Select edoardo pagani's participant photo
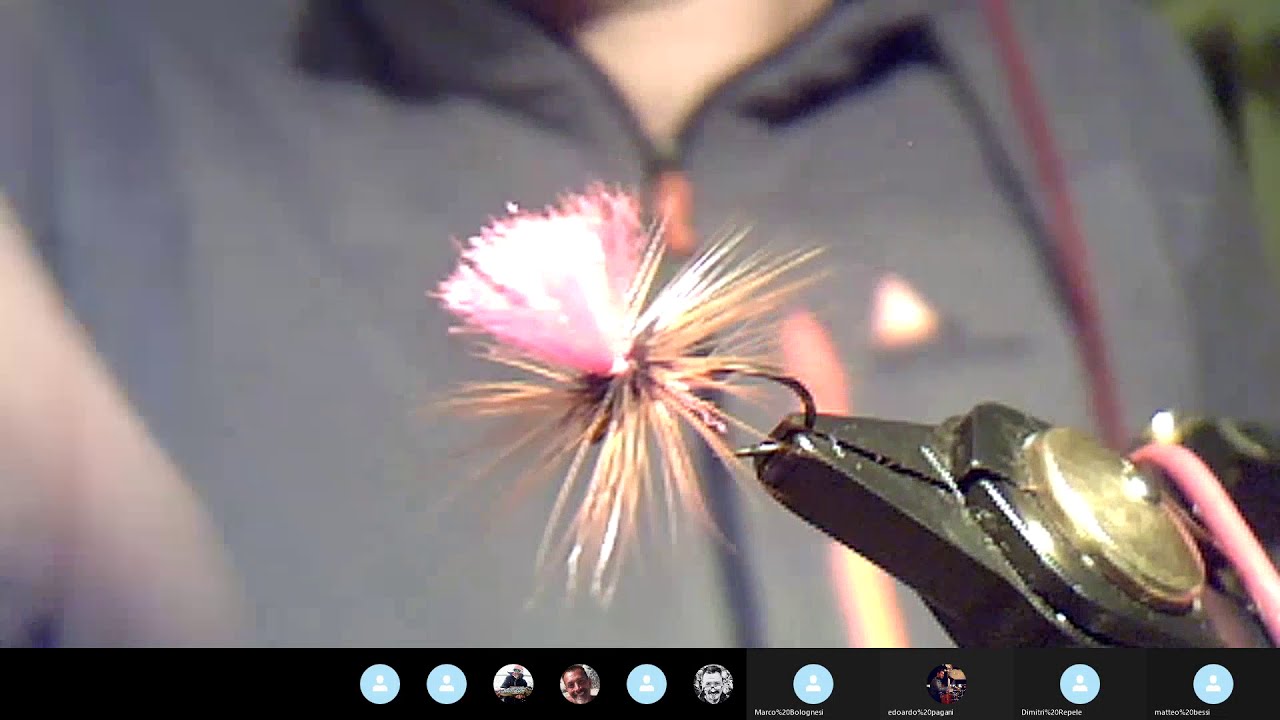This screenshot has height=720, width=1280. coord(946,684)
